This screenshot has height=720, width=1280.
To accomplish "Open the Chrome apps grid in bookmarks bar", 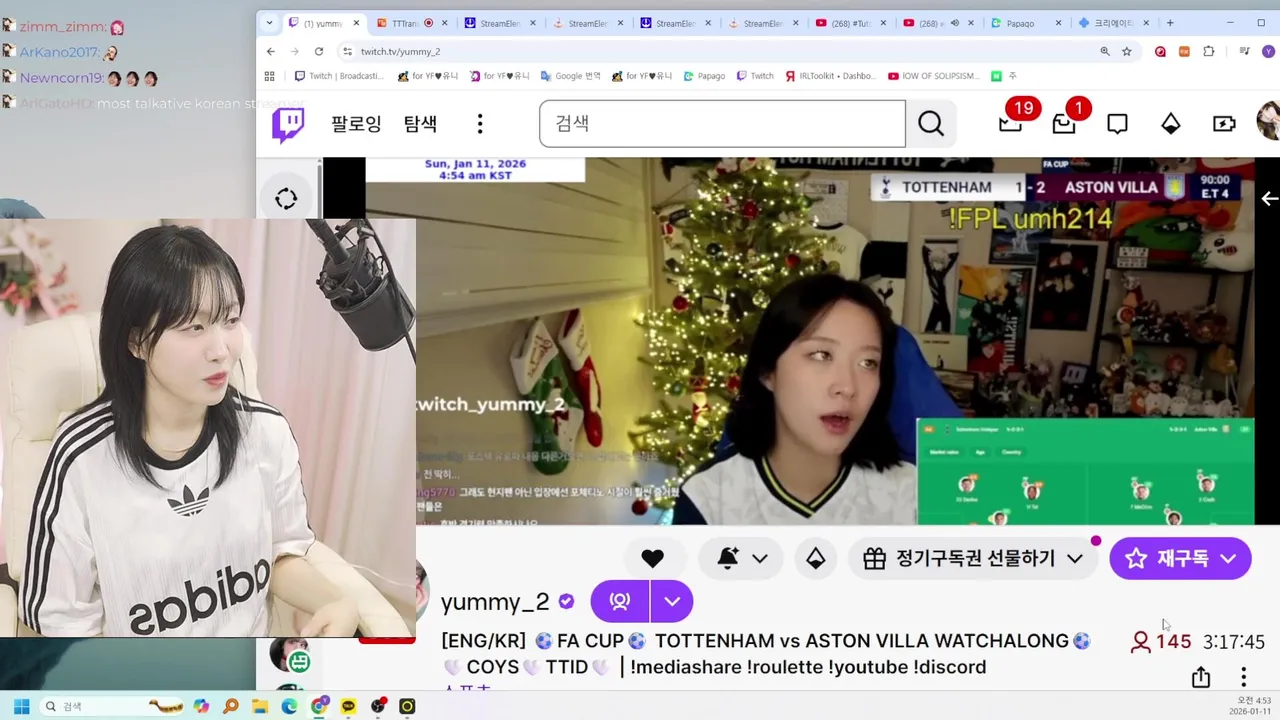I will tap(269, 76).
